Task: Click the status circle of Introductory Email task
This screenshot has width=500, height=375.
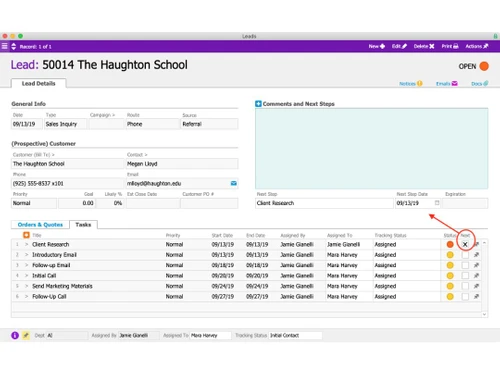Action: click(450, 255)
